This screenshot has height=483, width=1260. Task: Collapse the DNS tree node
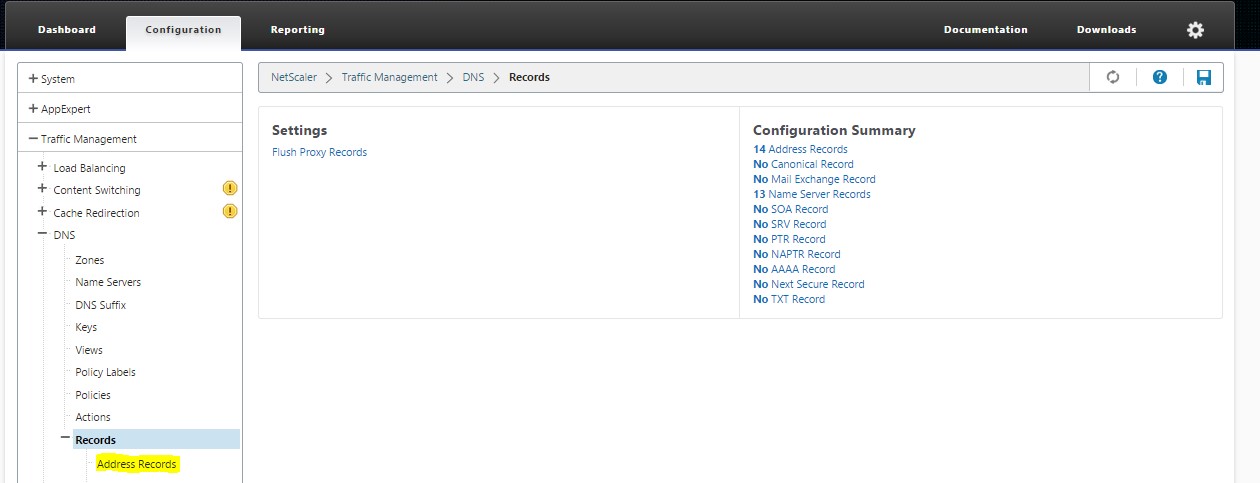(x=42, y=235)
